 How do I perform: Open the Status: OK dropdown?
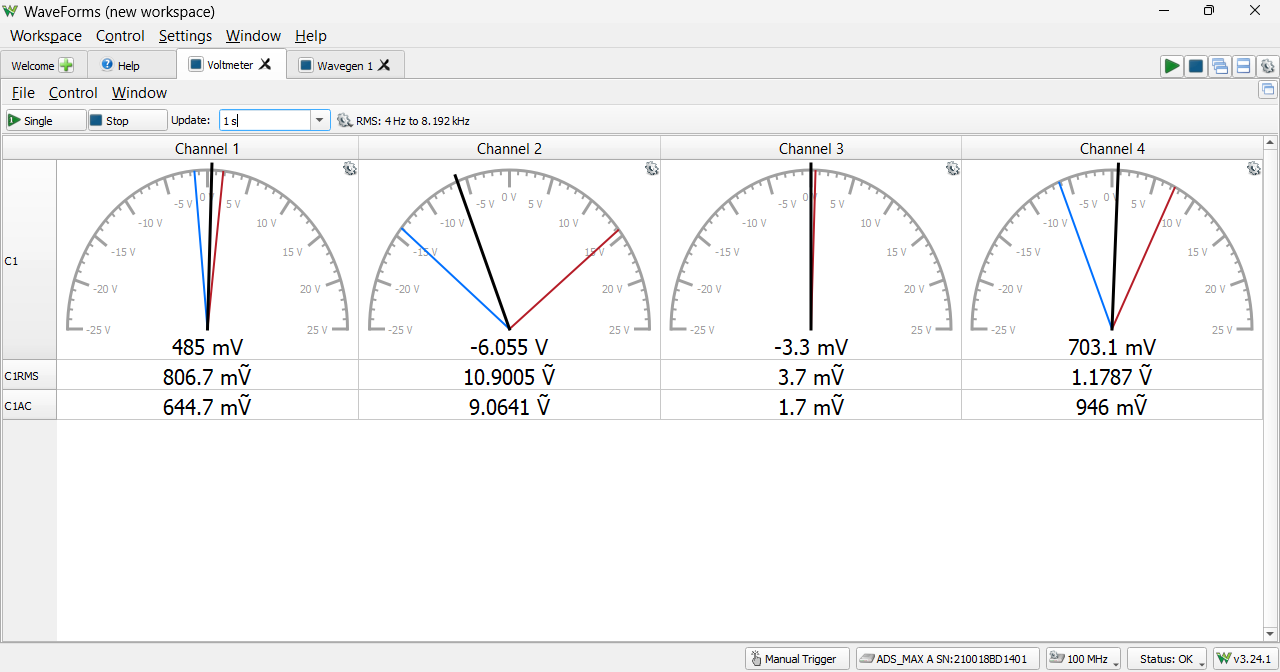point(1168,659)
